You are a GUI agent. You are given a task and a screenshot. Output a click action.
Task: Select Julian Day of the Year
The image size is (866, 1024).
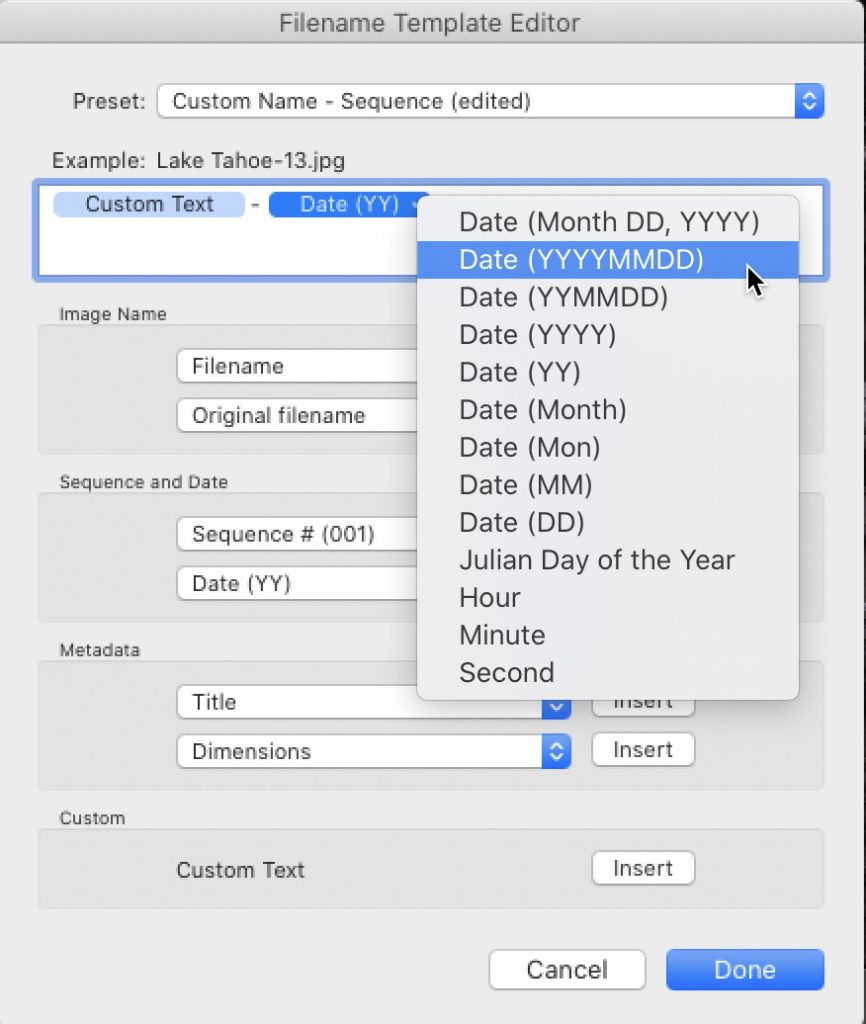pyautogui.click(x=596, y=560)
